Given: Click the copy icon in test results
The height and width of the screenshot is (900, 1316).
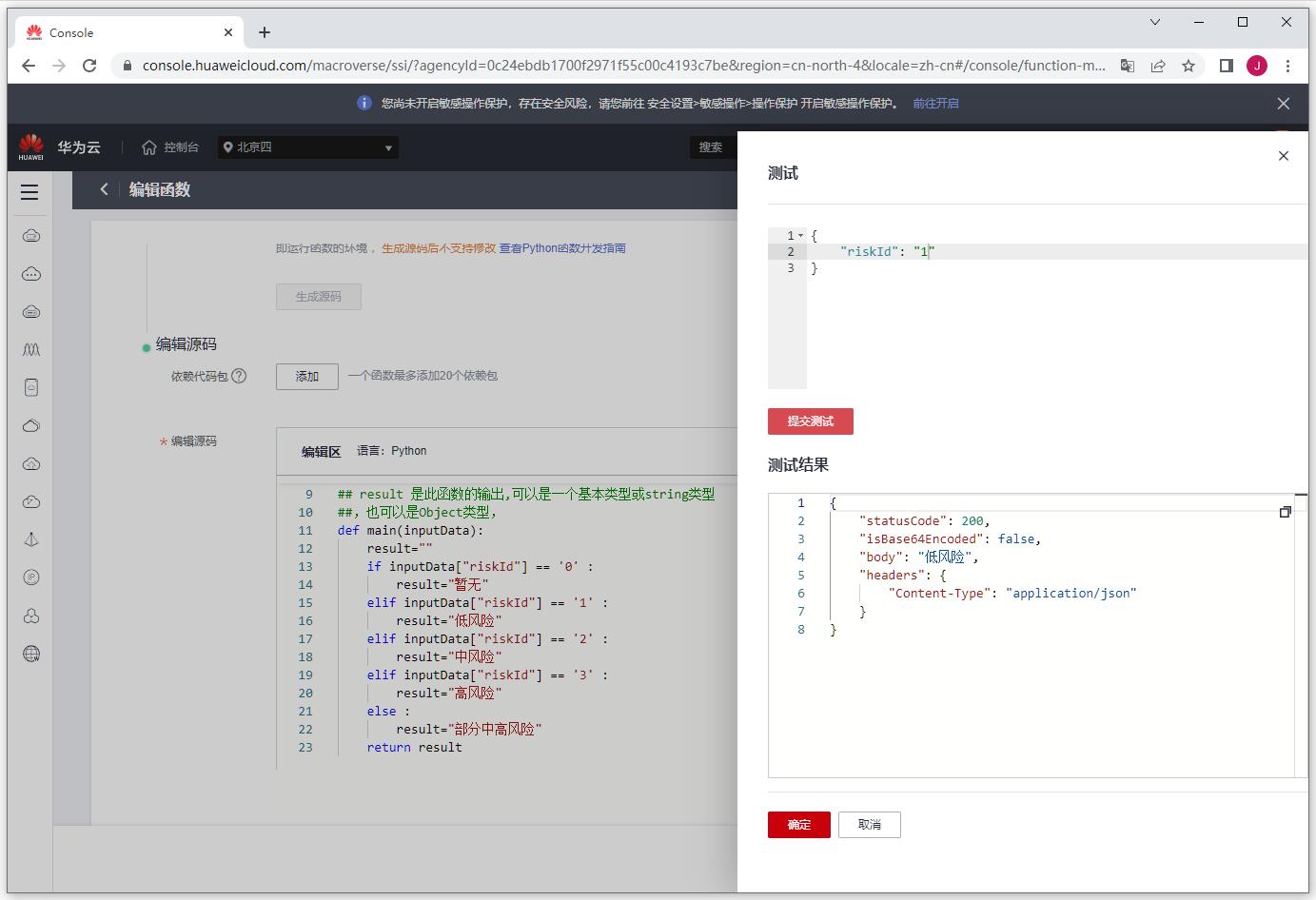Looking at the screenshot, I should pos(1285,512).
